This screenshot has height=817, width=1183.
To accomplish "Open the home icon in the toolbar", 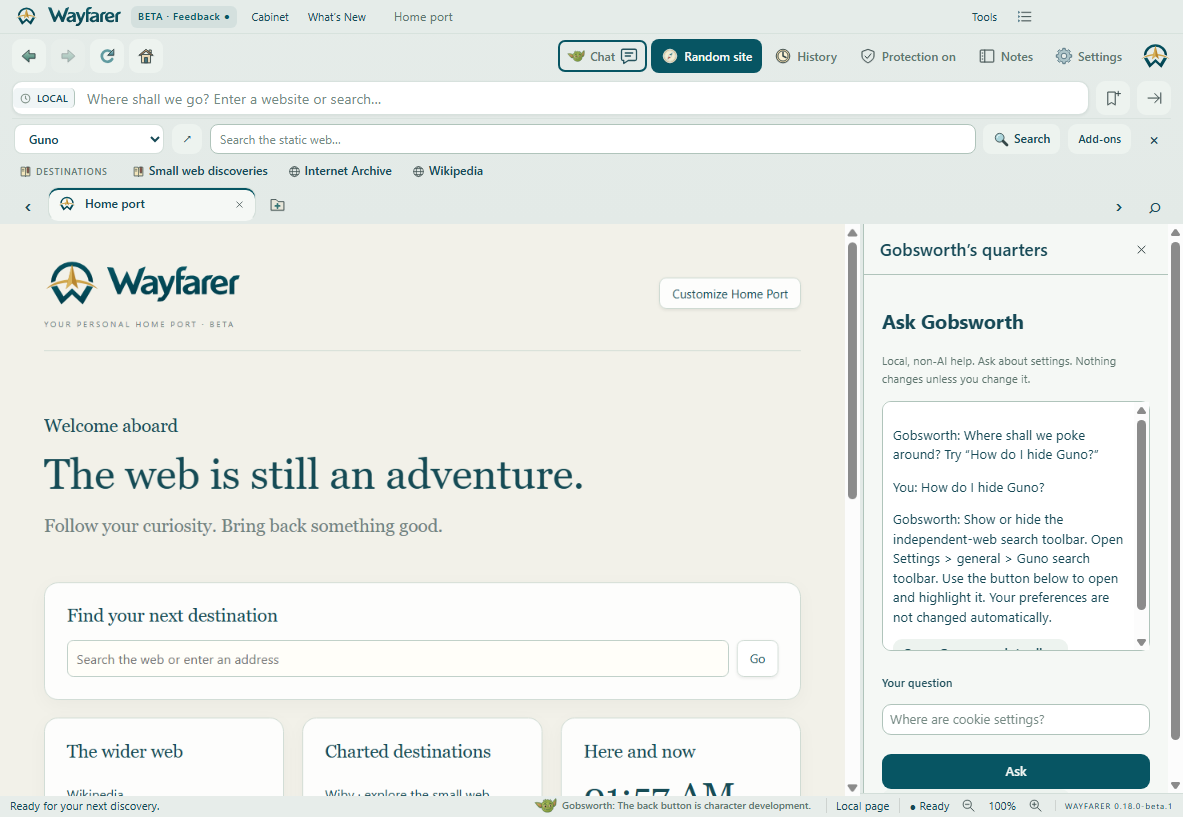I will pos(146,57).
